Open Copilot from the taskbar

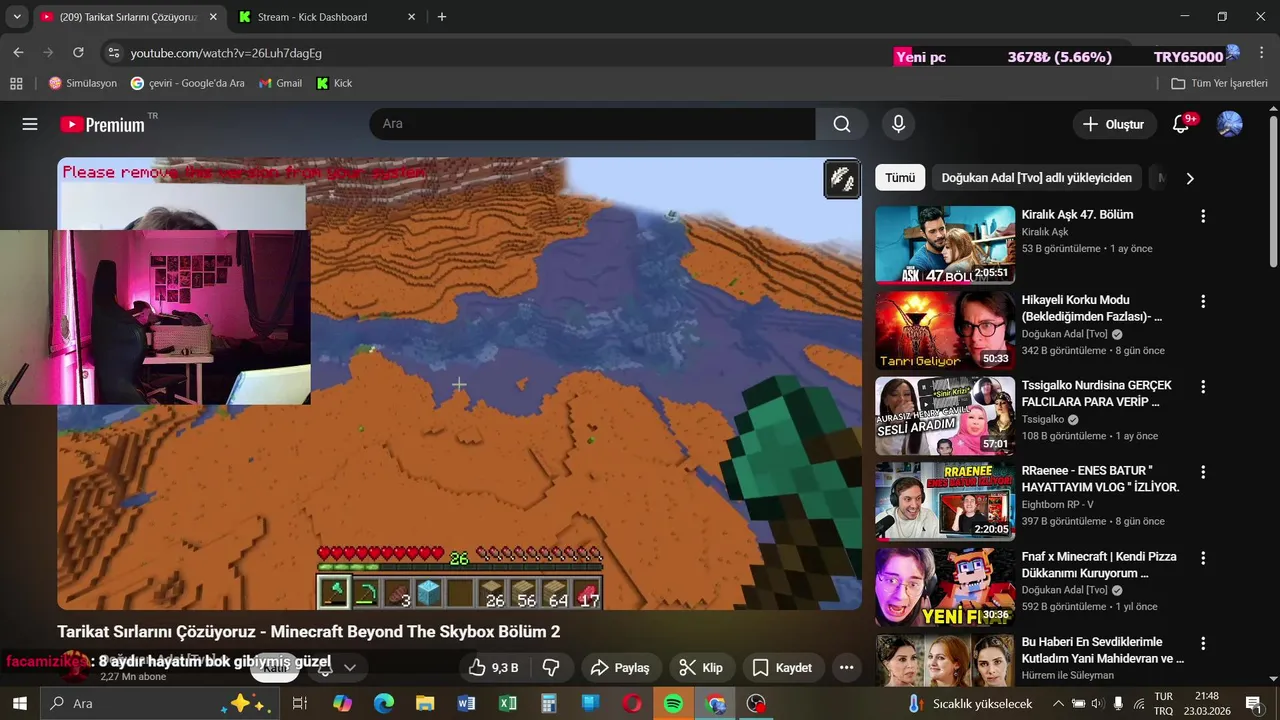coord(342,704)
